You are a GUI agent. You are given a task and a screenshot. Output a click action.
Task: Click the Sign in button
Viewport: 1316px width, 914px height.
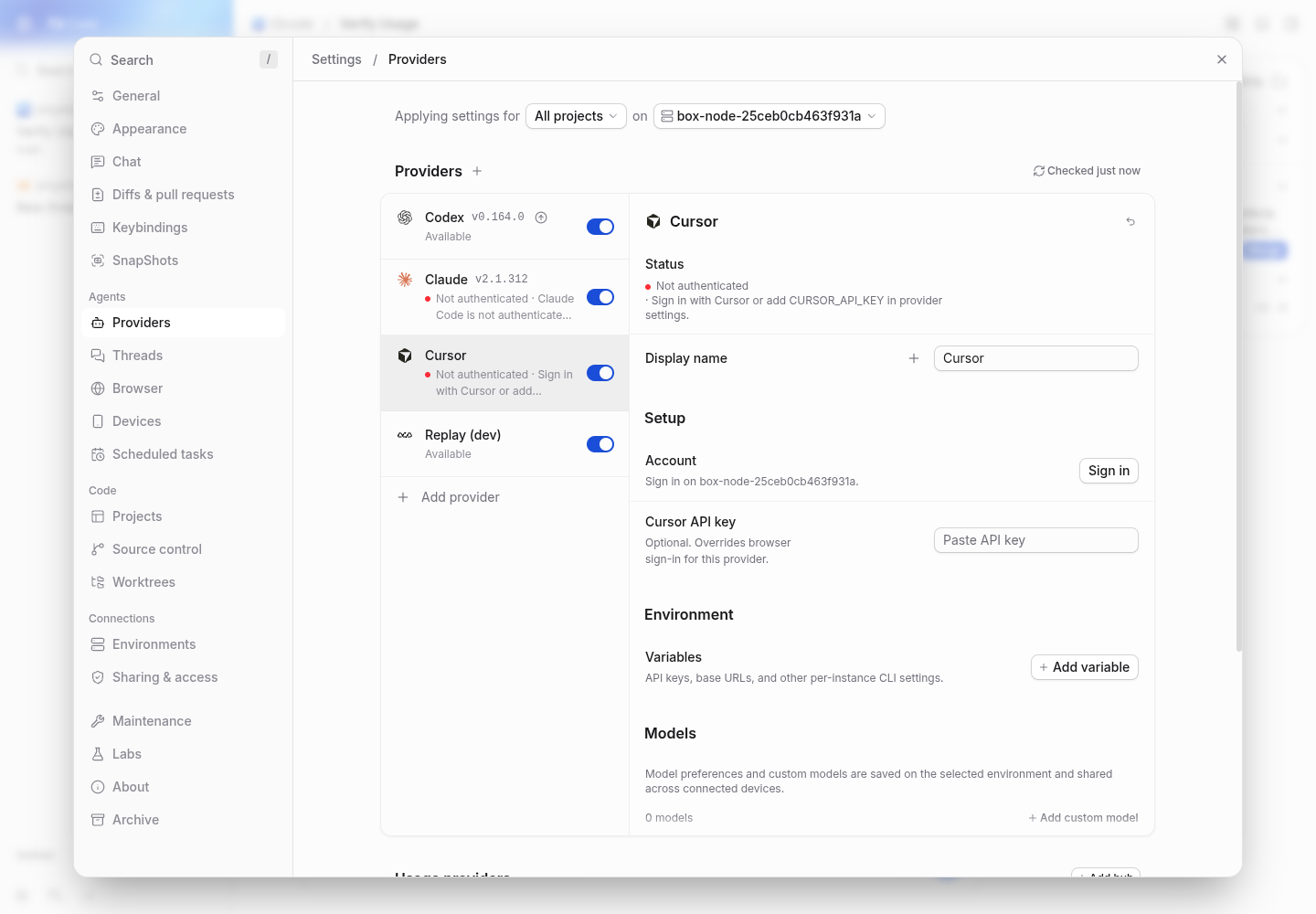click(1109, 471)
